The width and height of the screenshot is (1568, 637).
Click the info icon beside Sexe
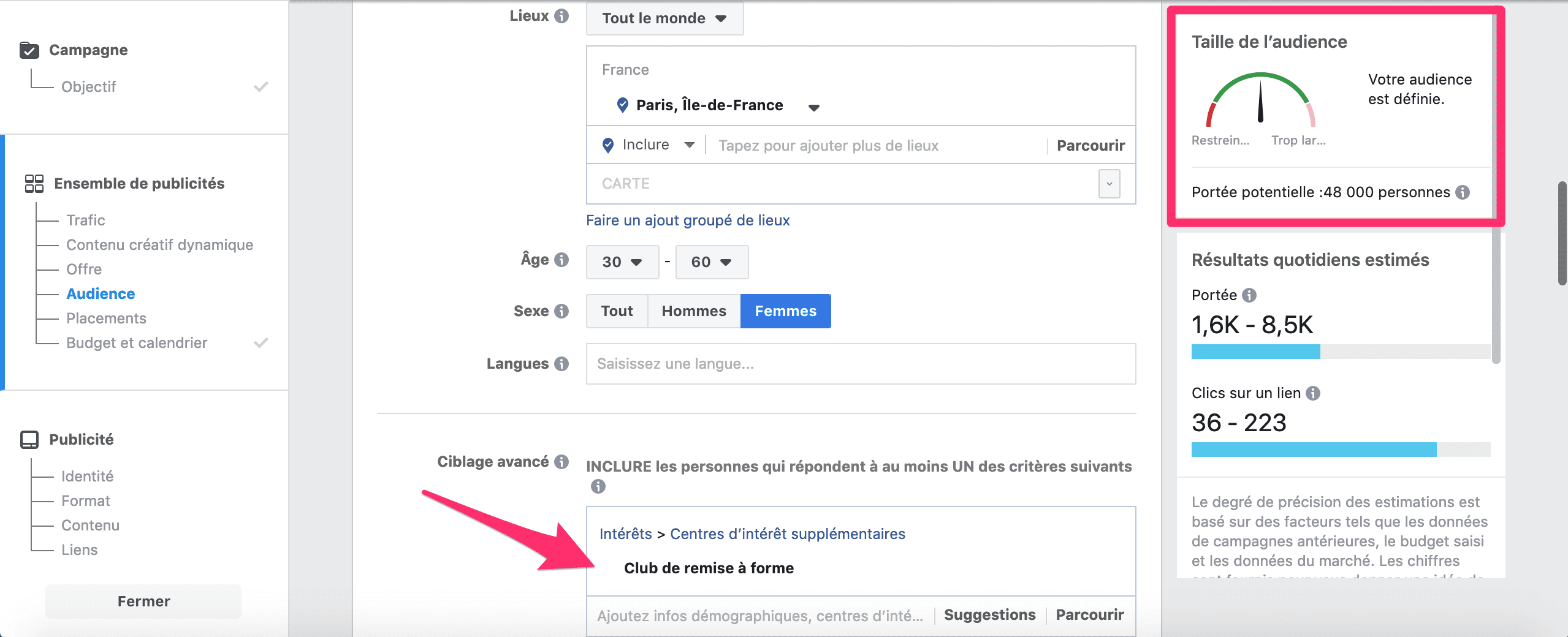561,311
